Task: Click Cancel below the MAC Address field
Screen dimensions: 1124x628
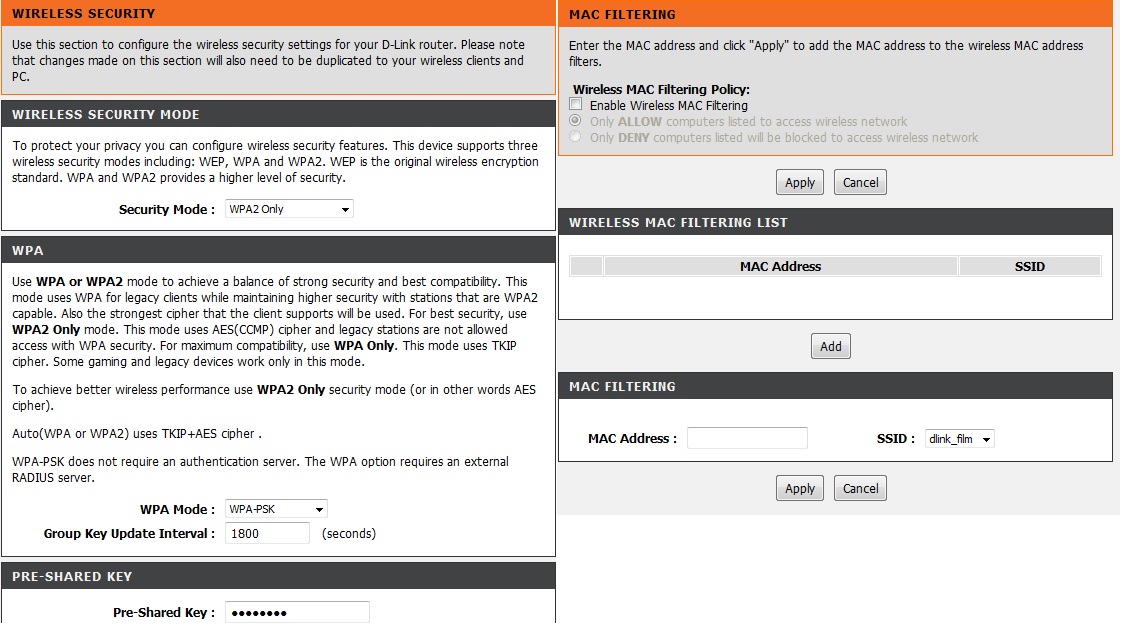Action: (860, 488)
